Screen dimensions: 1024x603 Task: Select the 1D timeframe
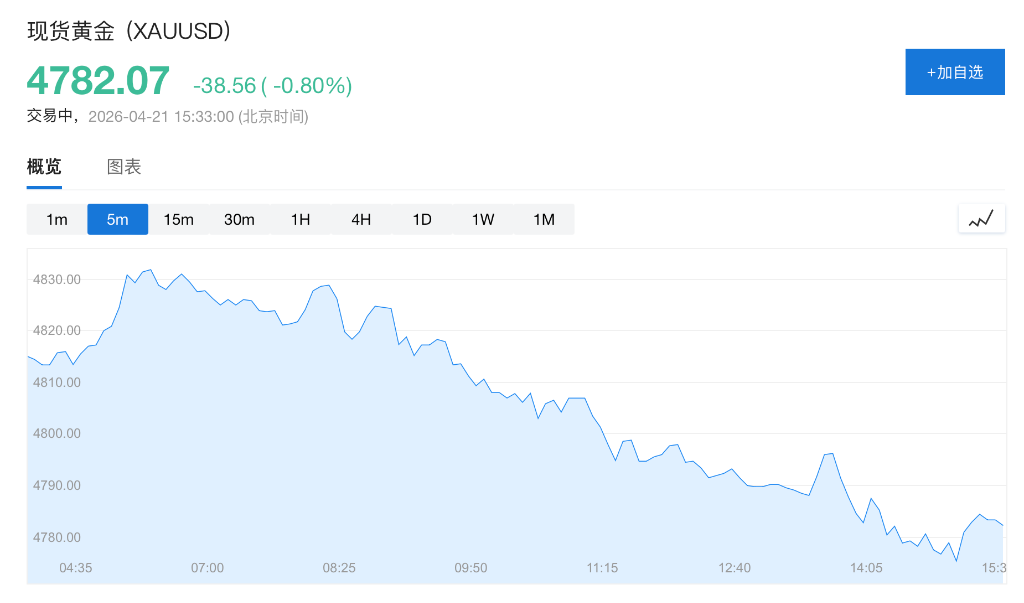[x=422, y=219]
